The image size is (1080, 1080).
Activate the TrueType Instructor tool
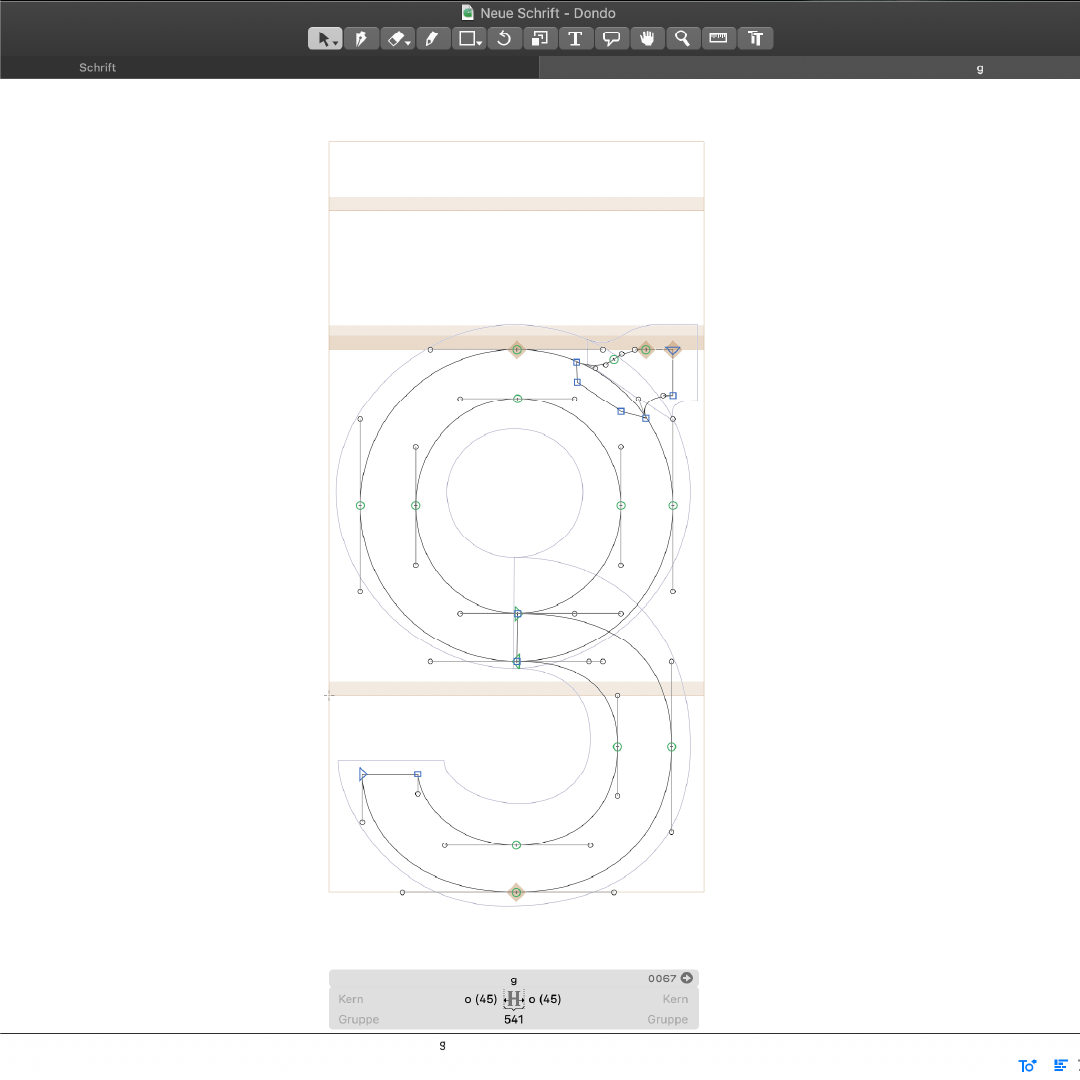pos(756,39)
